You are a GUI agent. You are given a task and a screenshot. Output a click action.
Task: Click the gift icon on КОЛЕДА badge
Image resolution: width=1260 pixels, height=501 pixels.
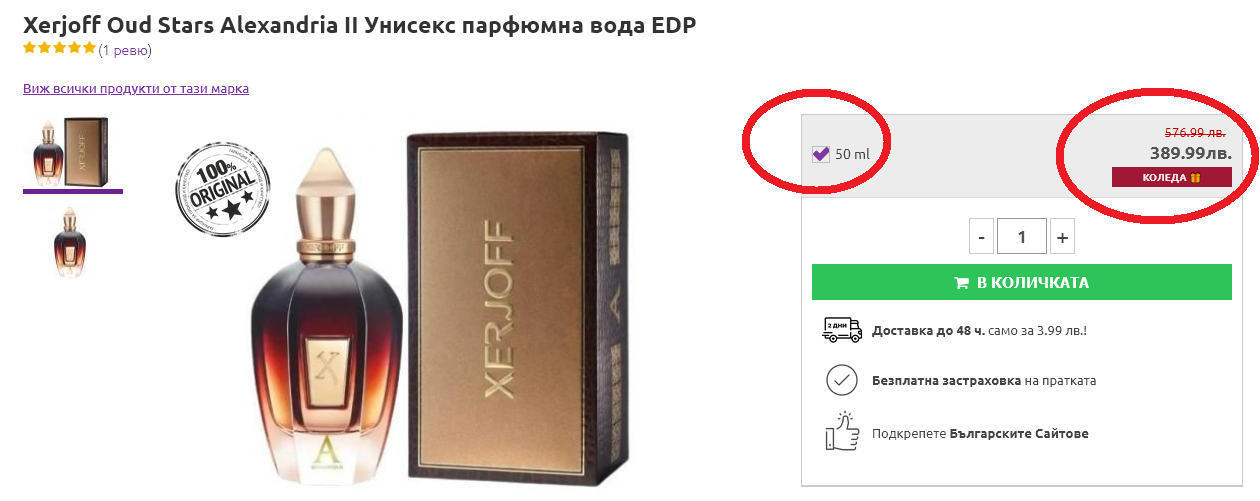(1195, 177)
